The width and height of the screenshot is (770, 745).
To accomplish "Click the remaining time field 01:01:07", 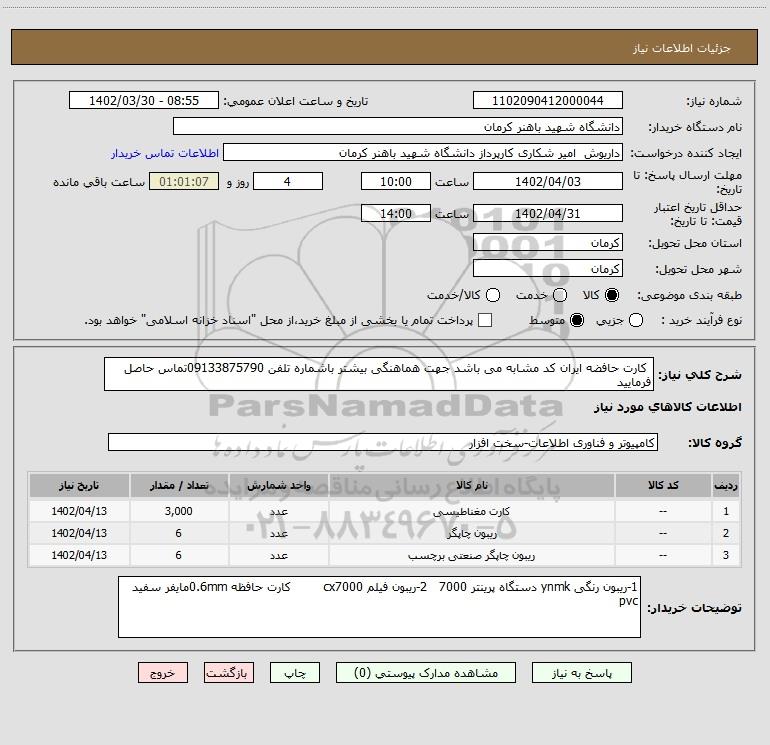I will (184, 182).
